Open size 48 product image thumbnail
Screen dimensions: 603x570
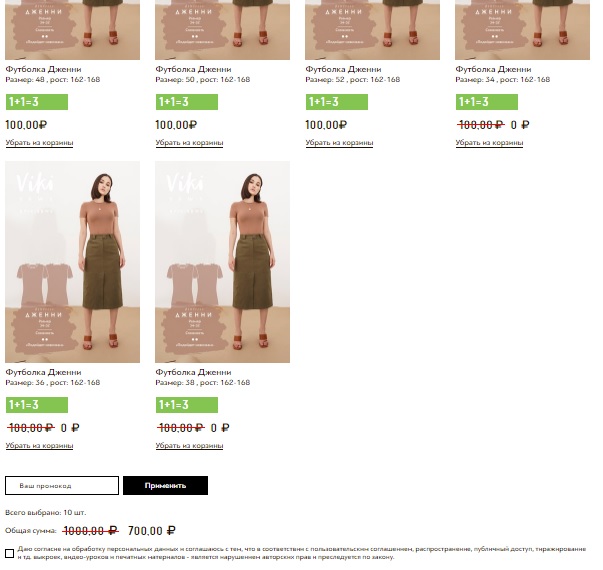coord(72,30)
